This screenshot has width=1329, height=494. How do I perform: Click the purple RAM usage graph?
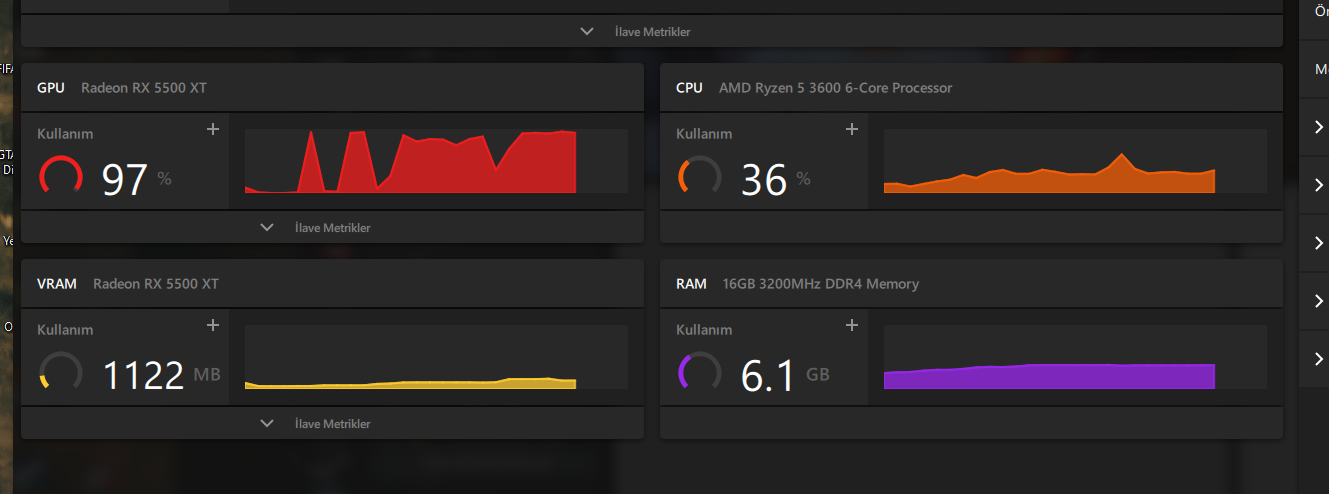click(1075, 357)
